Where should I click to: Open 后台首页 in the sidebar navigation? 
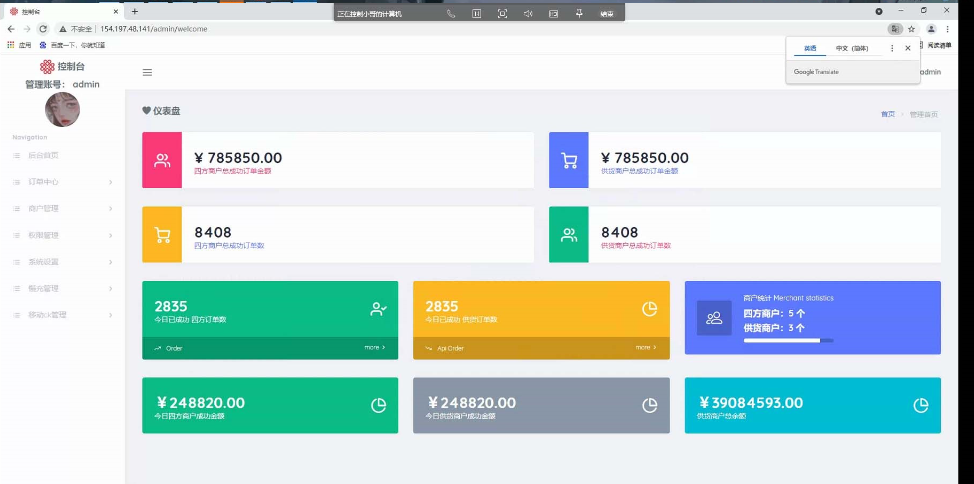pos(43,156)
